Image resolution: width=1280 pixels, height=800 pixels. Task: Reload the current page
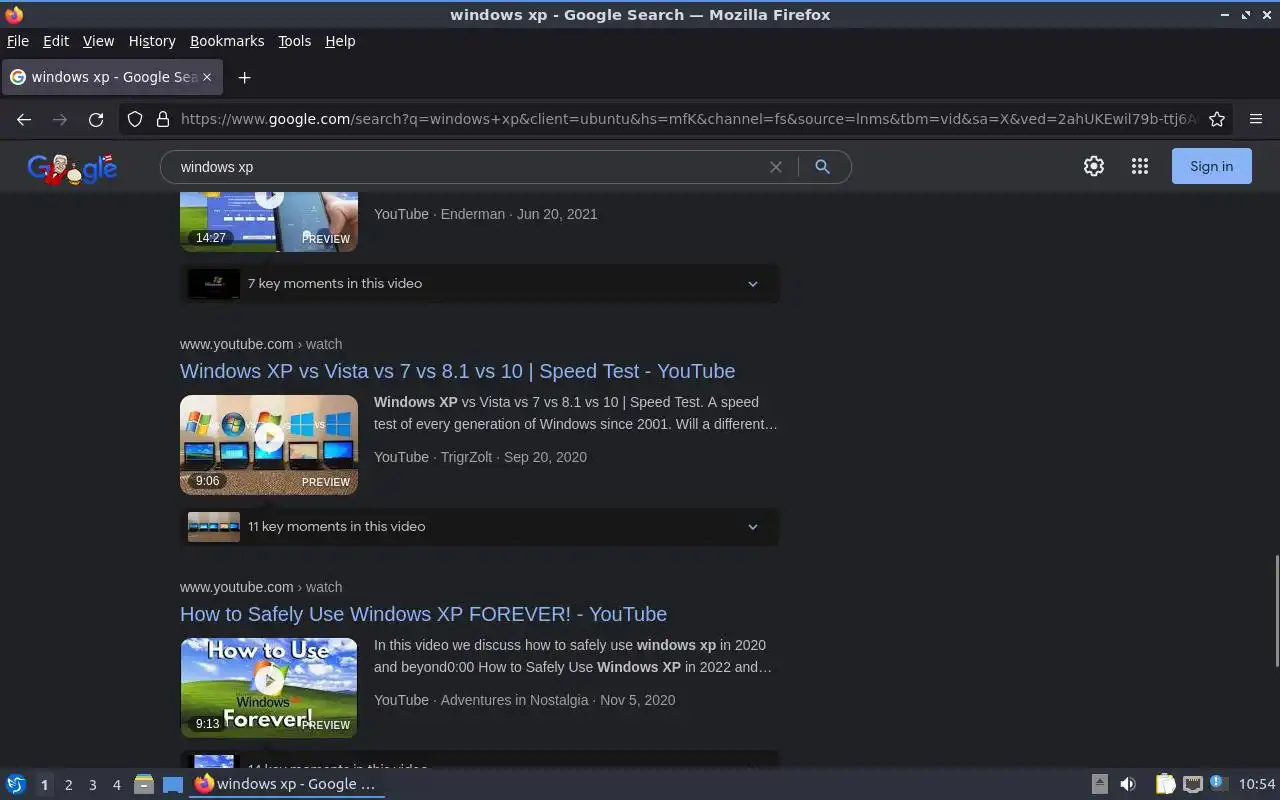96,119
